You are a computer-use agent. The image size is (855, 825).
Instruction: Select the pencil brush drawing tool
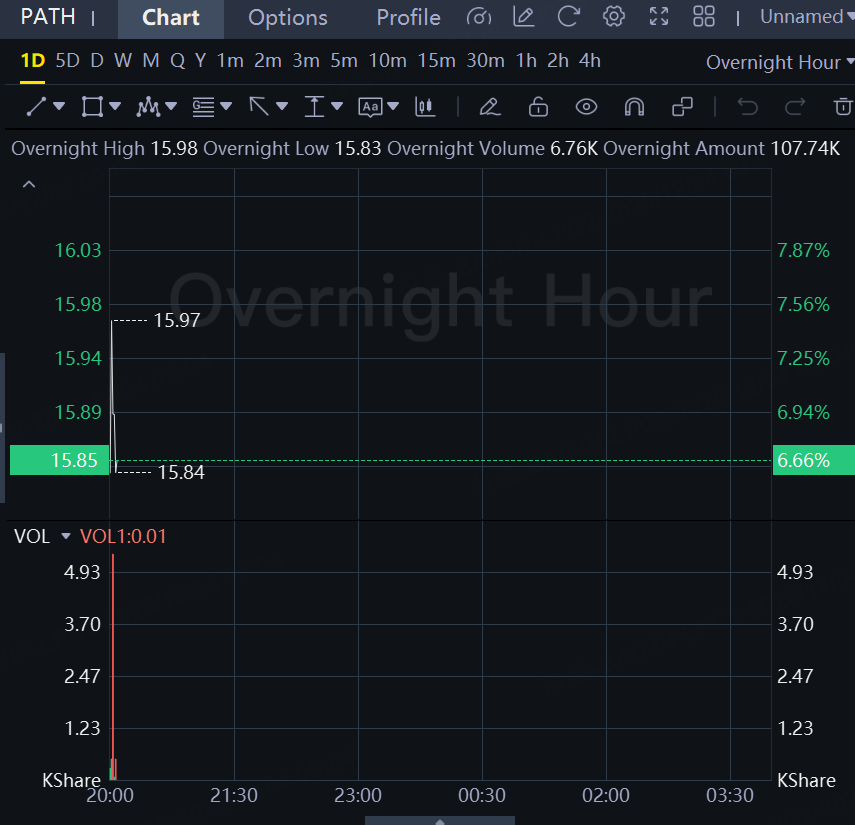(x=489, y=106)
